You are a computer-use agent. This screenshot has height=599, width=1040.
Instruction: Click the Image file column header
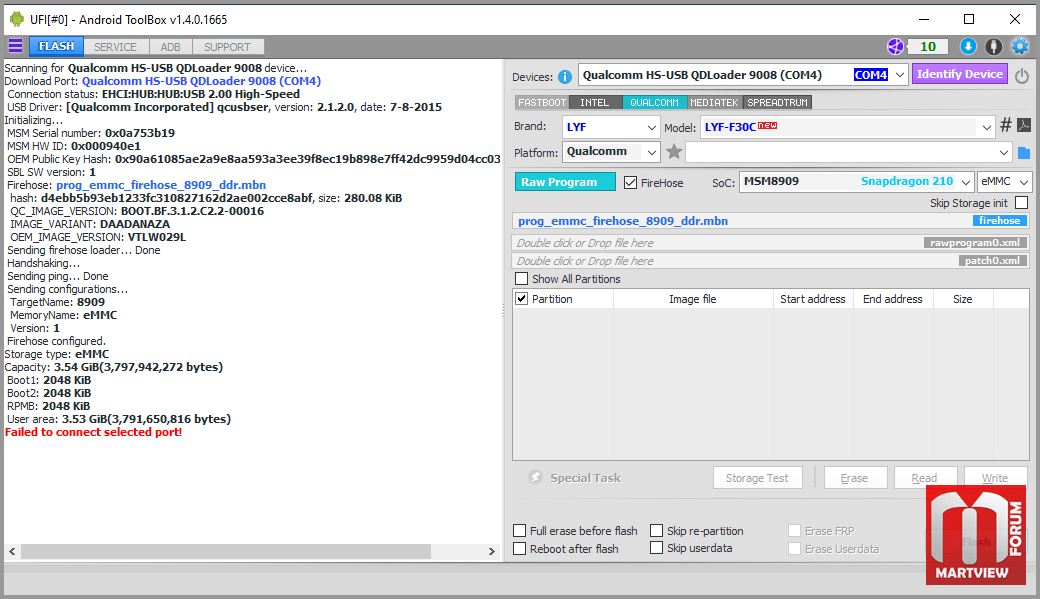(x=692, y=299)
